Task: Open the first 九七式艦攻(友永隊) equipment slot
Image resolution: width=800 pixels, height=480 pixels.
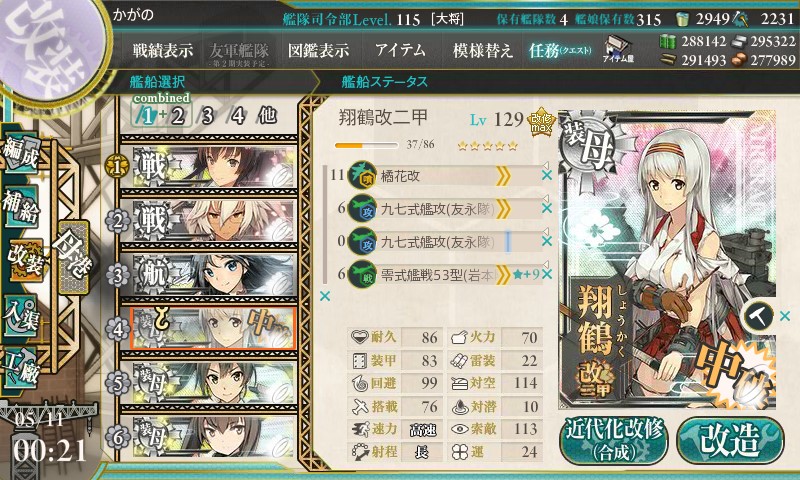Action: [437, 209]
